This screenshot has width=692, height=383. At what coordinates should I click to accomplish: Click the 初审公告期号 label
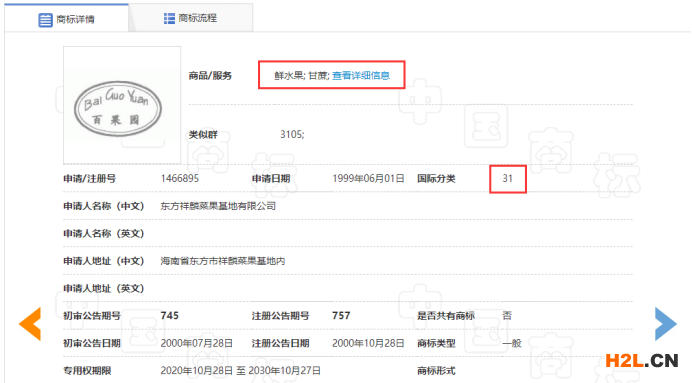pos(92,316)
